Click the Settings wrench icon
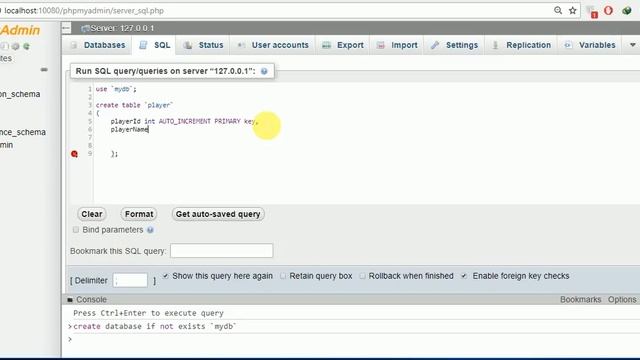This screenshot has height=360, width=640. pos(435,45)
